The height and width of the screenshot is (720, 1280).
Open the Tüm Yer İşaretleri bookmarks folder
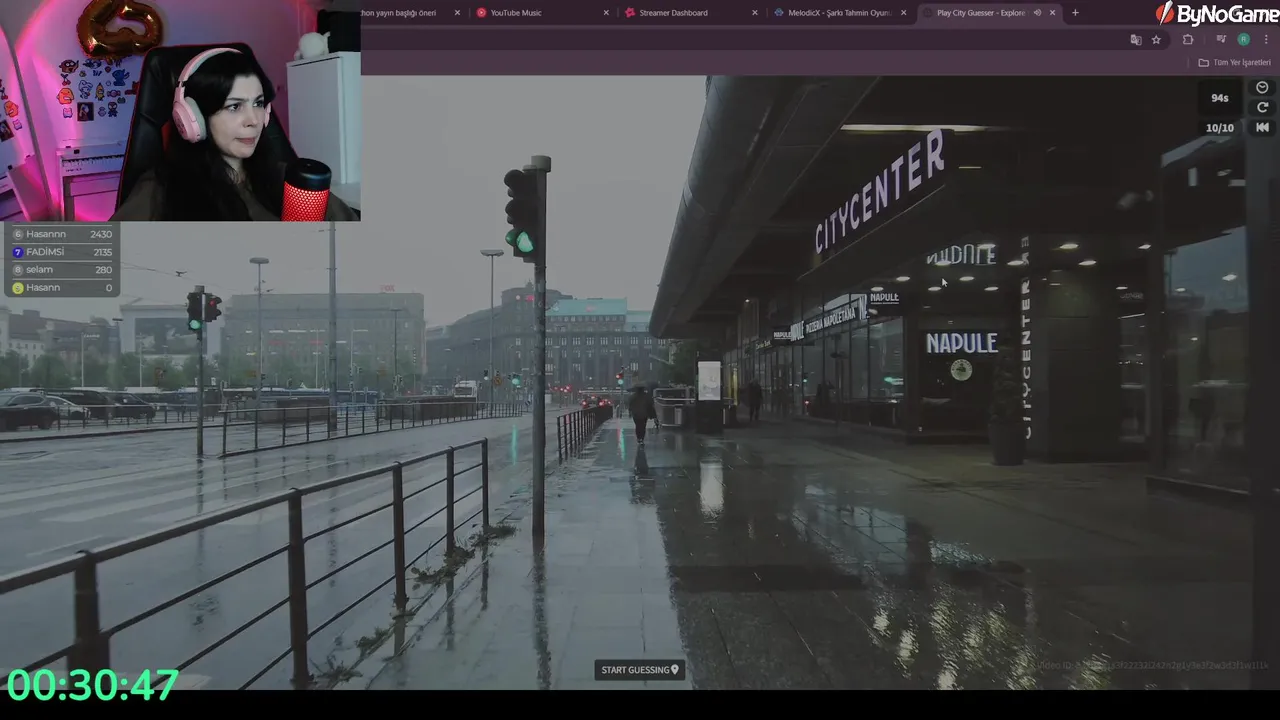click(1235, 62)
